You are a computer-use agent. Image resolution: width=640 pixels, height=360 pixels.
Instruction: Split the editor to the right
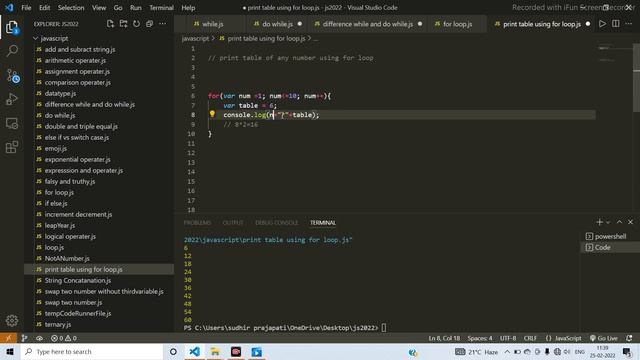pyautogui.click(x=616, y=24)
